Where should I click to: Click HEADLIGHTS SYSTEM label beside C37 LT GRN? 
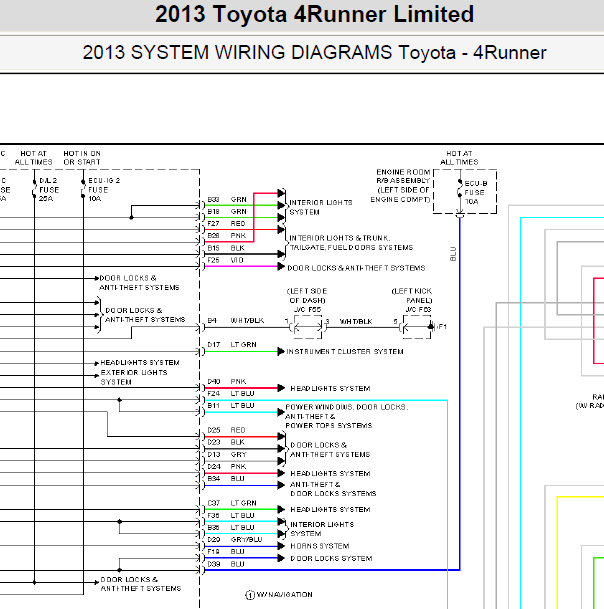point(330,509)
